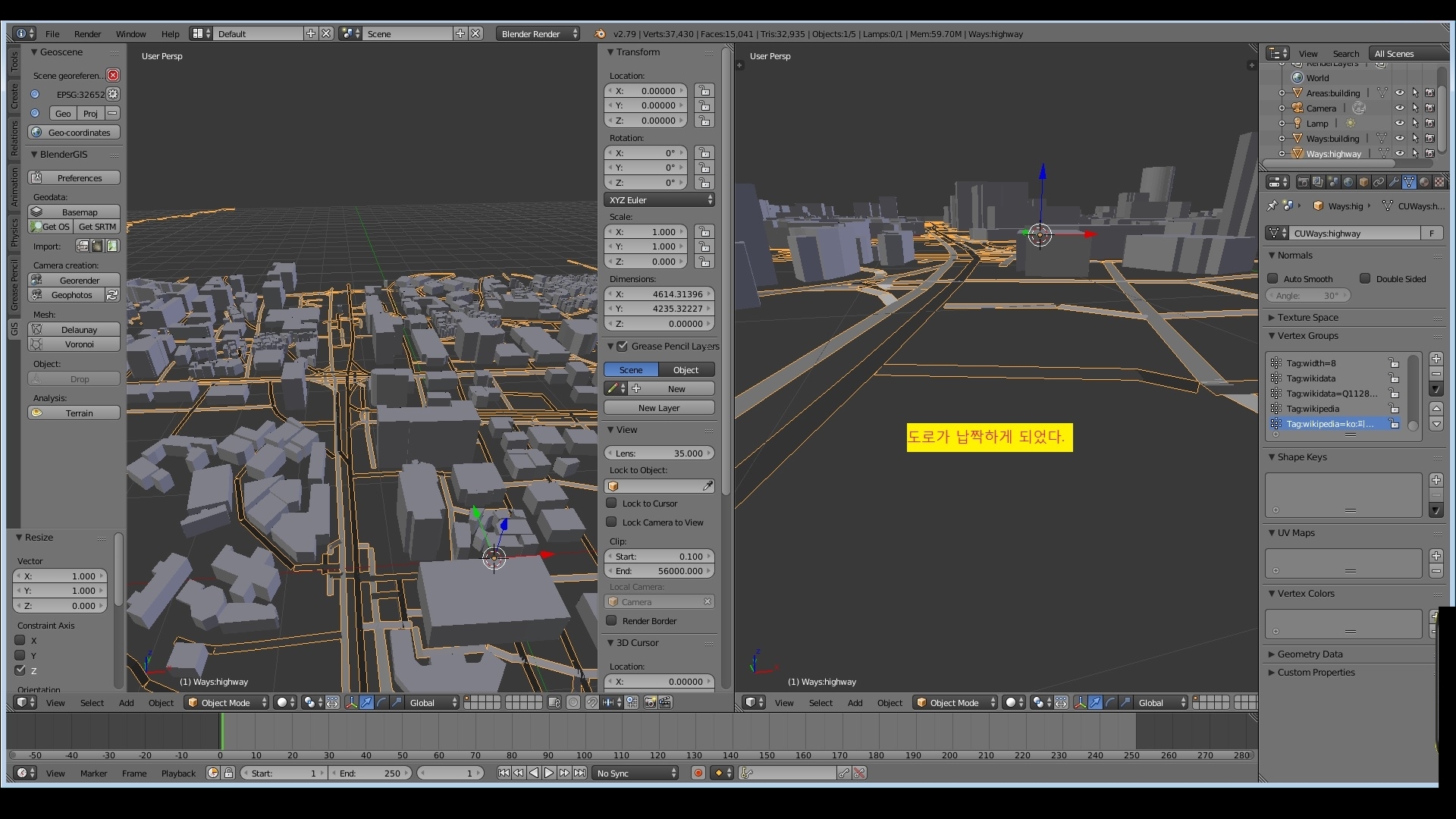Select rotate manipulator arc in left viewport header

tap(381, 703)
